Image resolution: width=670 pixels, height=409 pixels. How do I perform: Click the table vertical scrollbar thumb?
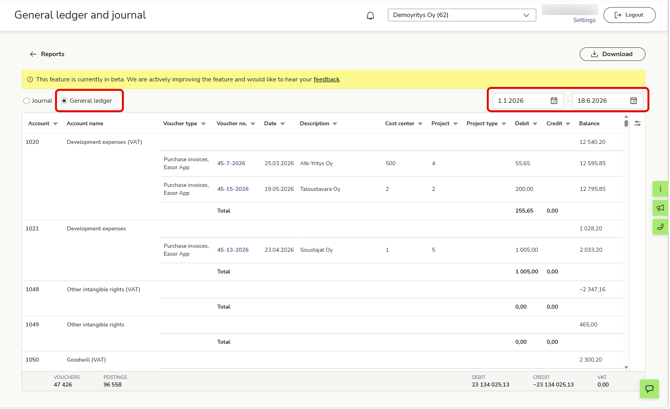(x=626, y=124)
